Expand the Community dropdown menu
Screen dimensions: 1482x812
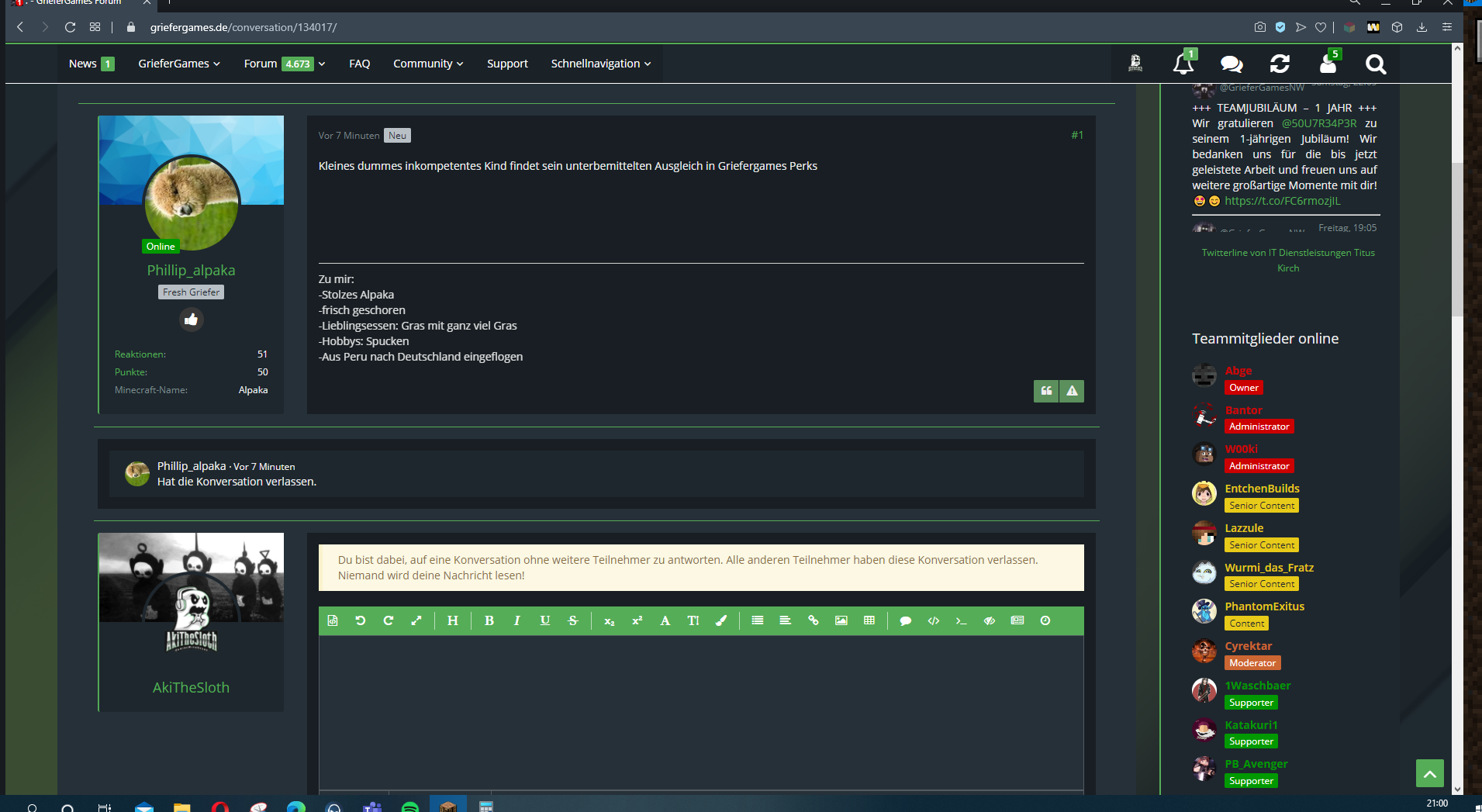428,64
